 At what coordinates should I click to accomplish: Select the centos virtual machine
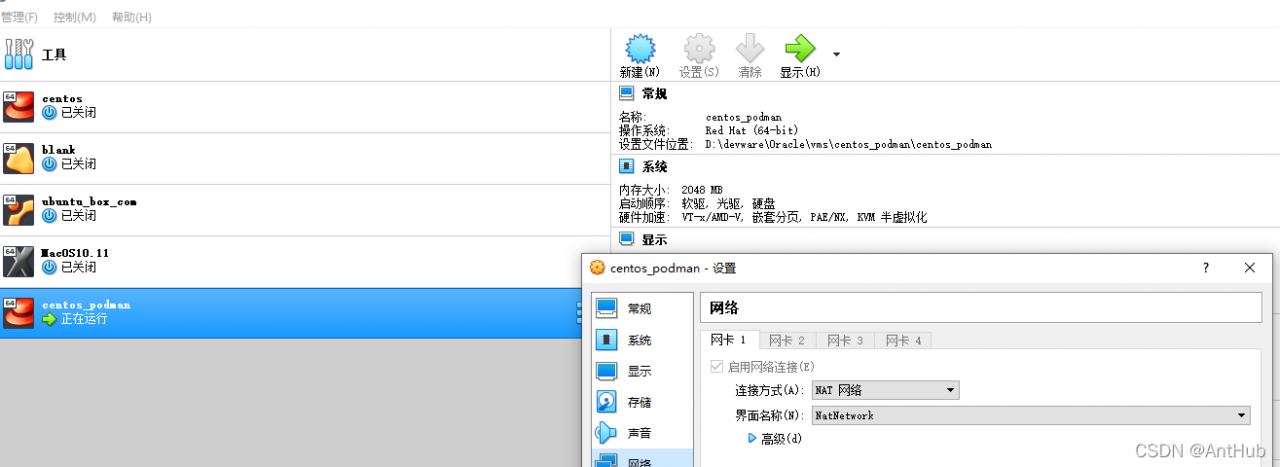[305, 107]
